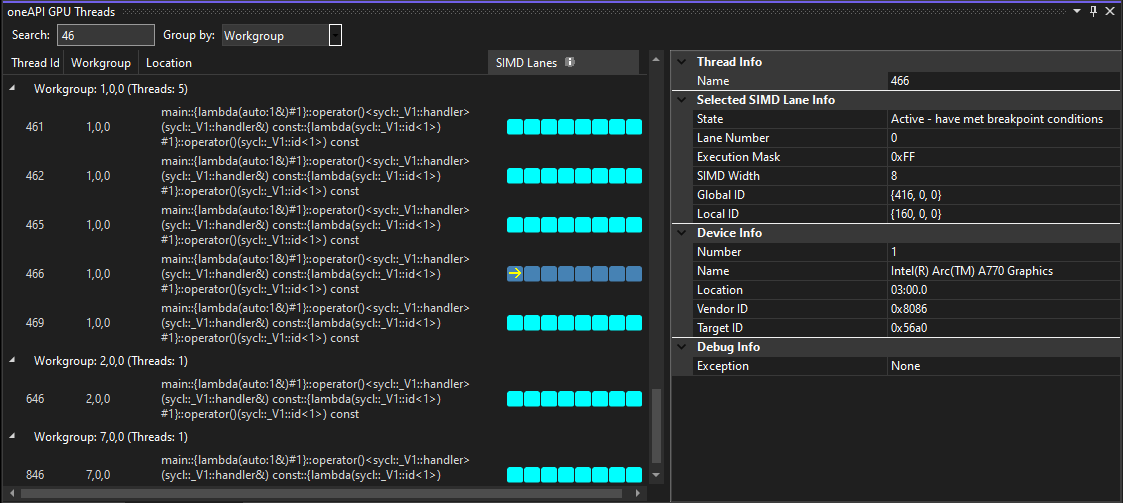Open the Group by Workgroup dropdown
Viewport: 1123px width, 503px height.
[x=335, y=36]
